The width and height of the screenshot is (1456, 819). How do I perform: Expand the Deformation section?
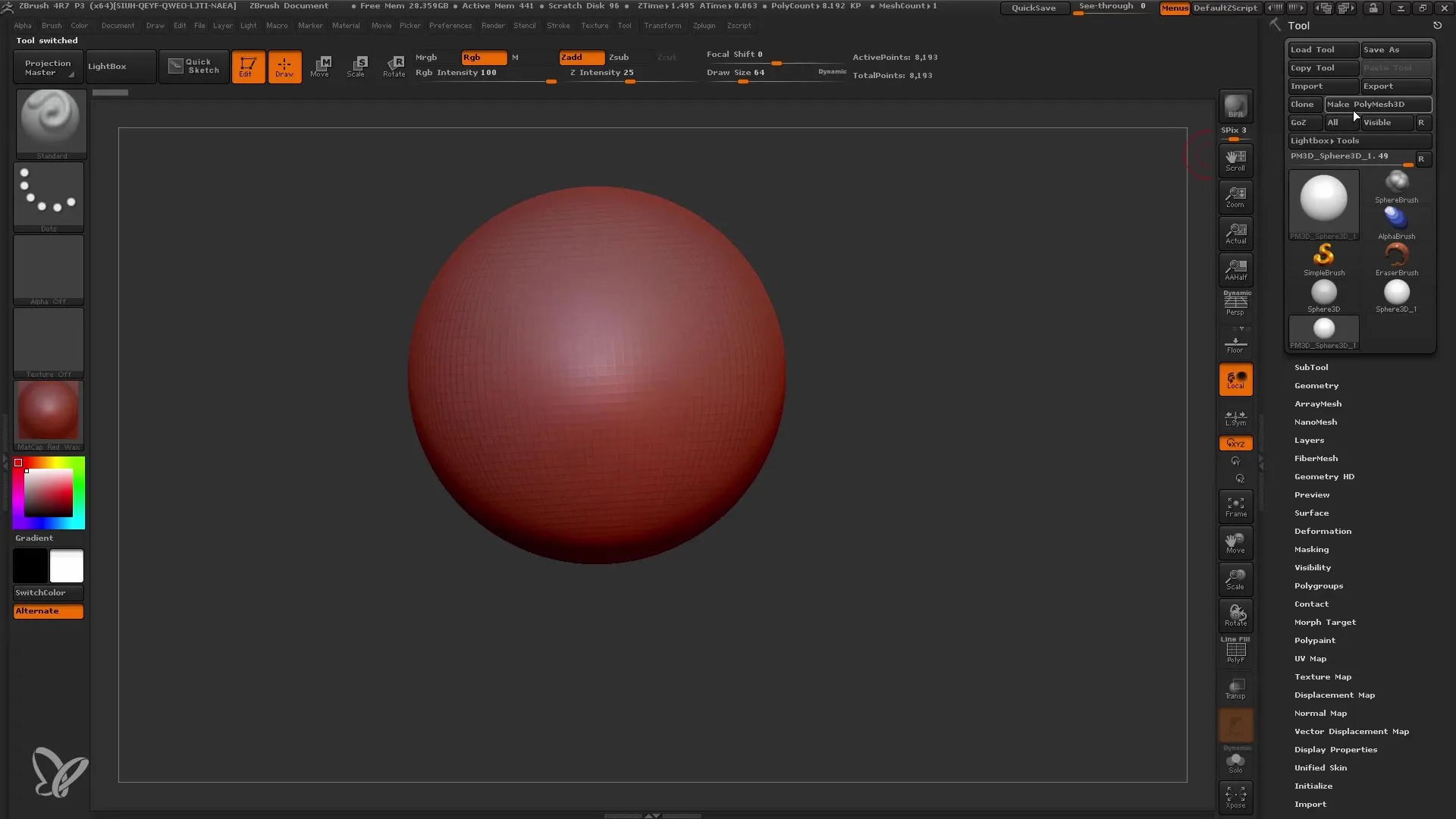(x=1322, y=531)
